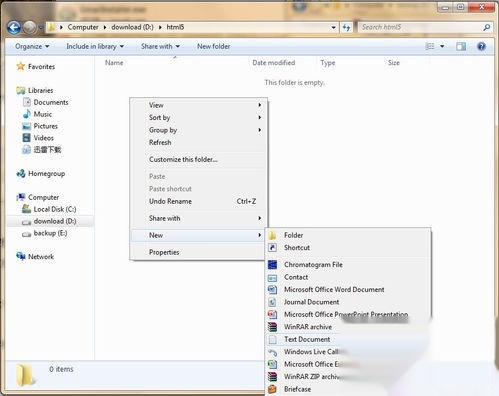Open the View submenu in context menu
499x396 pixels.
198,105
